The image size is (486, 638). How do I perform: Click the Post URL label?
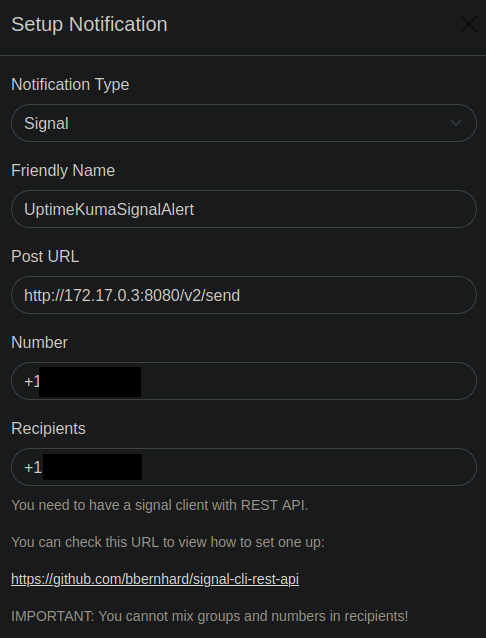[x=45, y=257]
